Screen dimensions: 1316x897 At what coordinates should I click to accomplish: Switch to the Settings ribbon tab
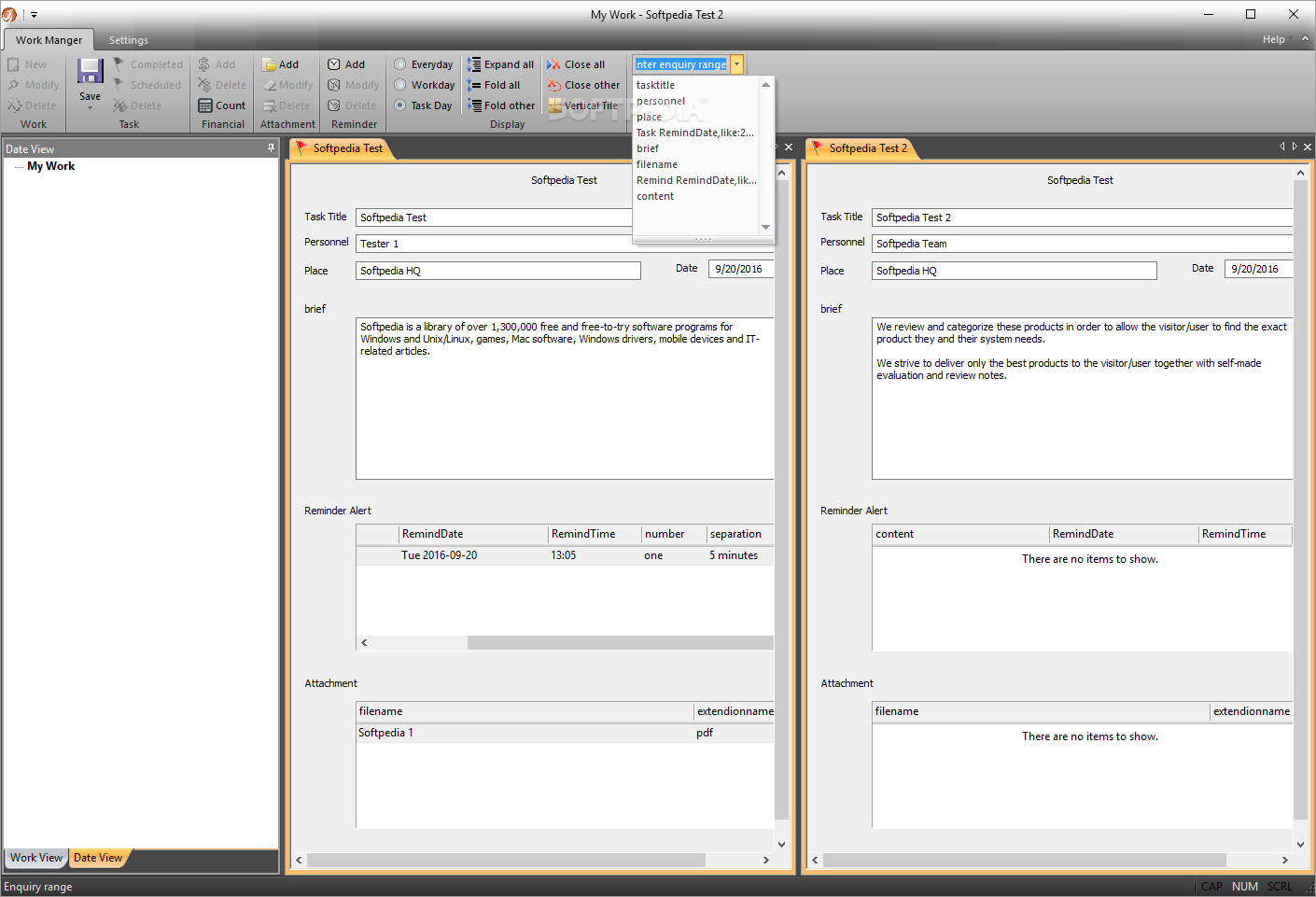click(129, 40)
